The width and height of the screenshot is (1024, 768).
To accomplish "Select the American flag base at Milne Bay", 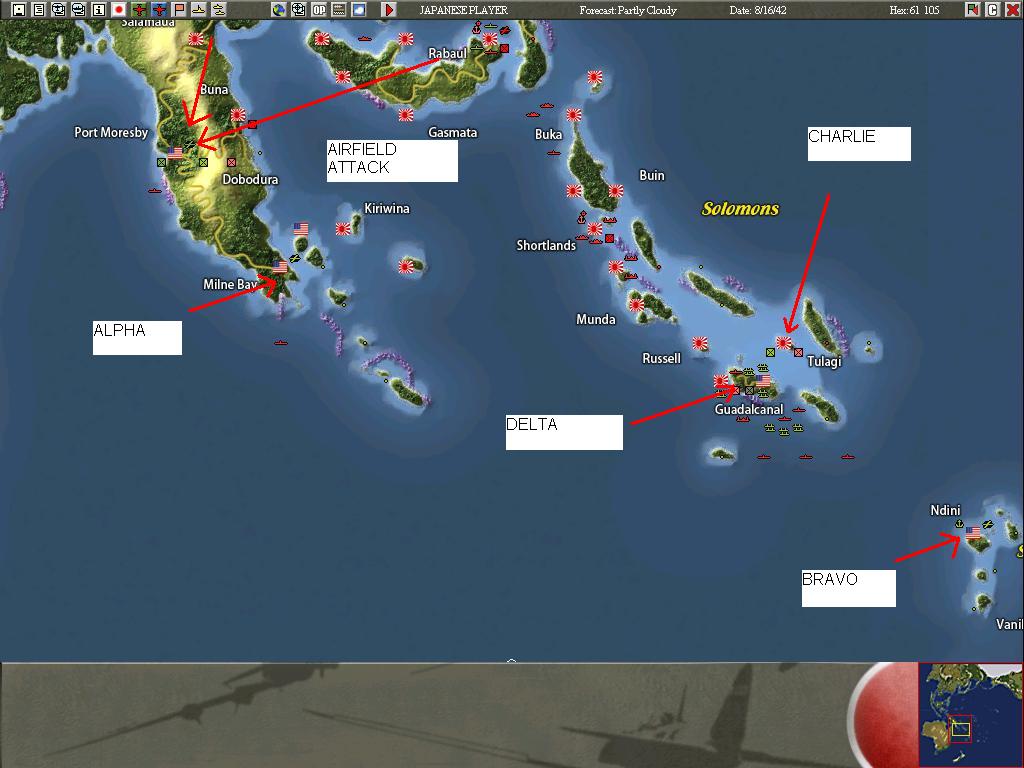I will pyautogui.click(x=280, y=266).
